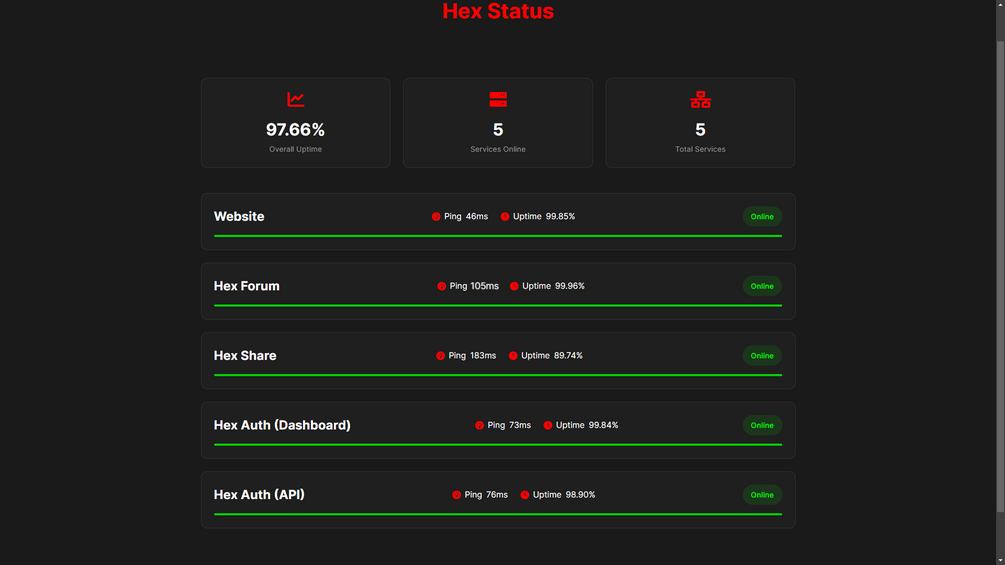The image size is (1005, 565).
Task: Click the scrollbar up arrow
Action: (x=1001, y=4)
